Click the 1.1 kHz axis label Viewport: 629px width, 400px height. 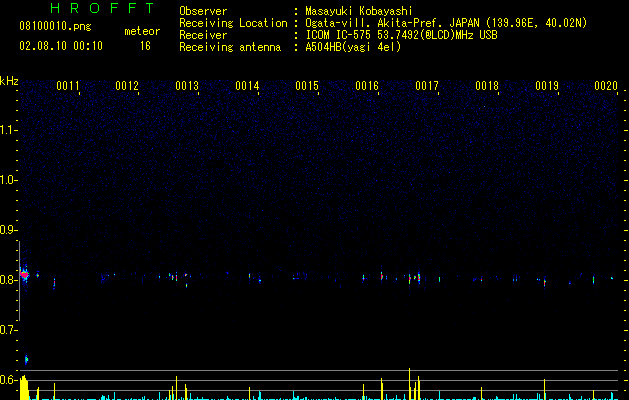pyautogui.click(x=8, y=130)
